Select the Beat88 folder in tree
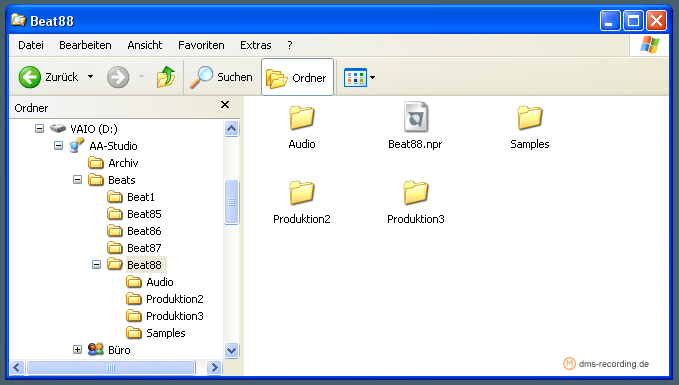Viewport: 679px width, 385px height. point(136,265)
